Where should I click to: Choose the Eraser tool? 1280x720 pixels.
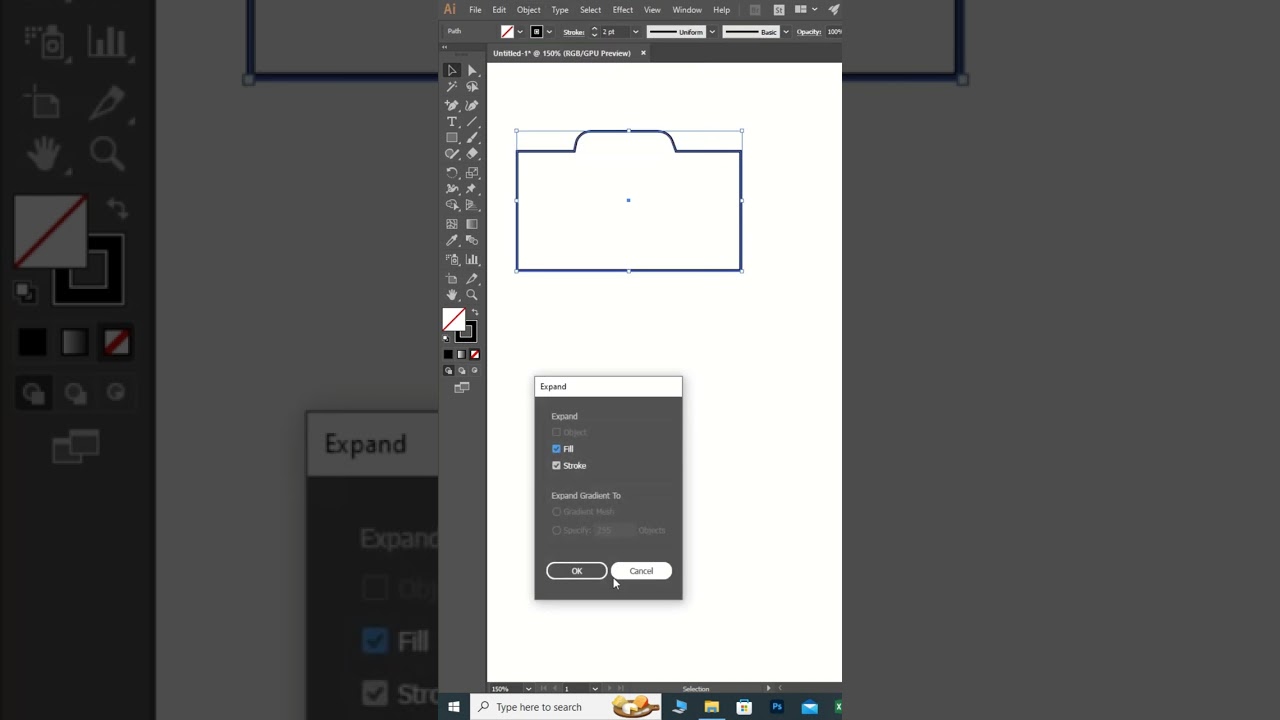coord(472,154)
